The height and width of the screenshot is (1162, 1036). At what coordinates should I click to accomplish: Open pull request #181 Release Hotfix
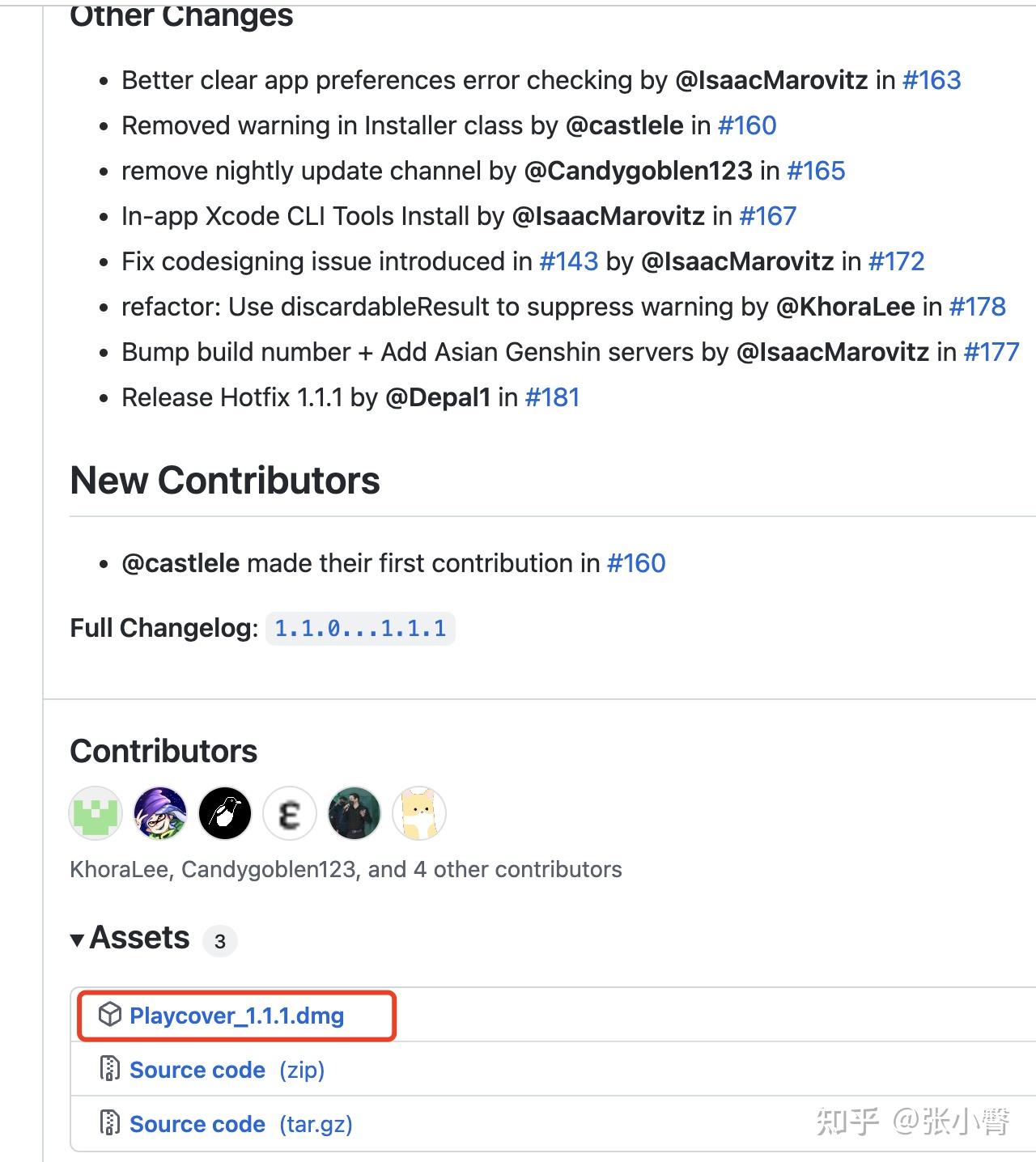pyautogui.click(x=552, y=397)
